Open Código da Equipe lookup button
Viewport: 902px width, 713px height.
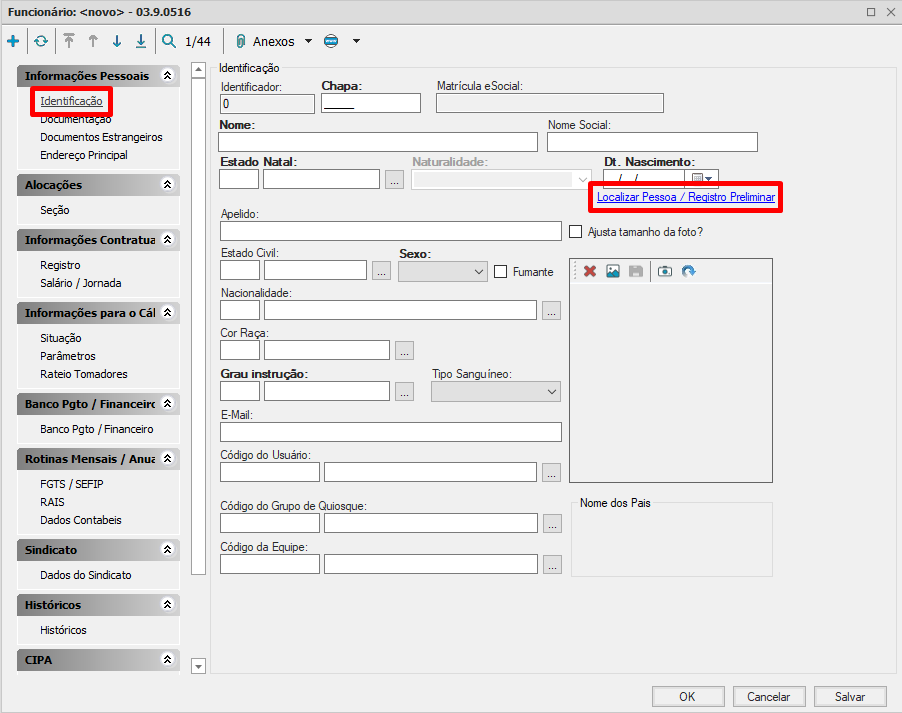pos(552,565)
